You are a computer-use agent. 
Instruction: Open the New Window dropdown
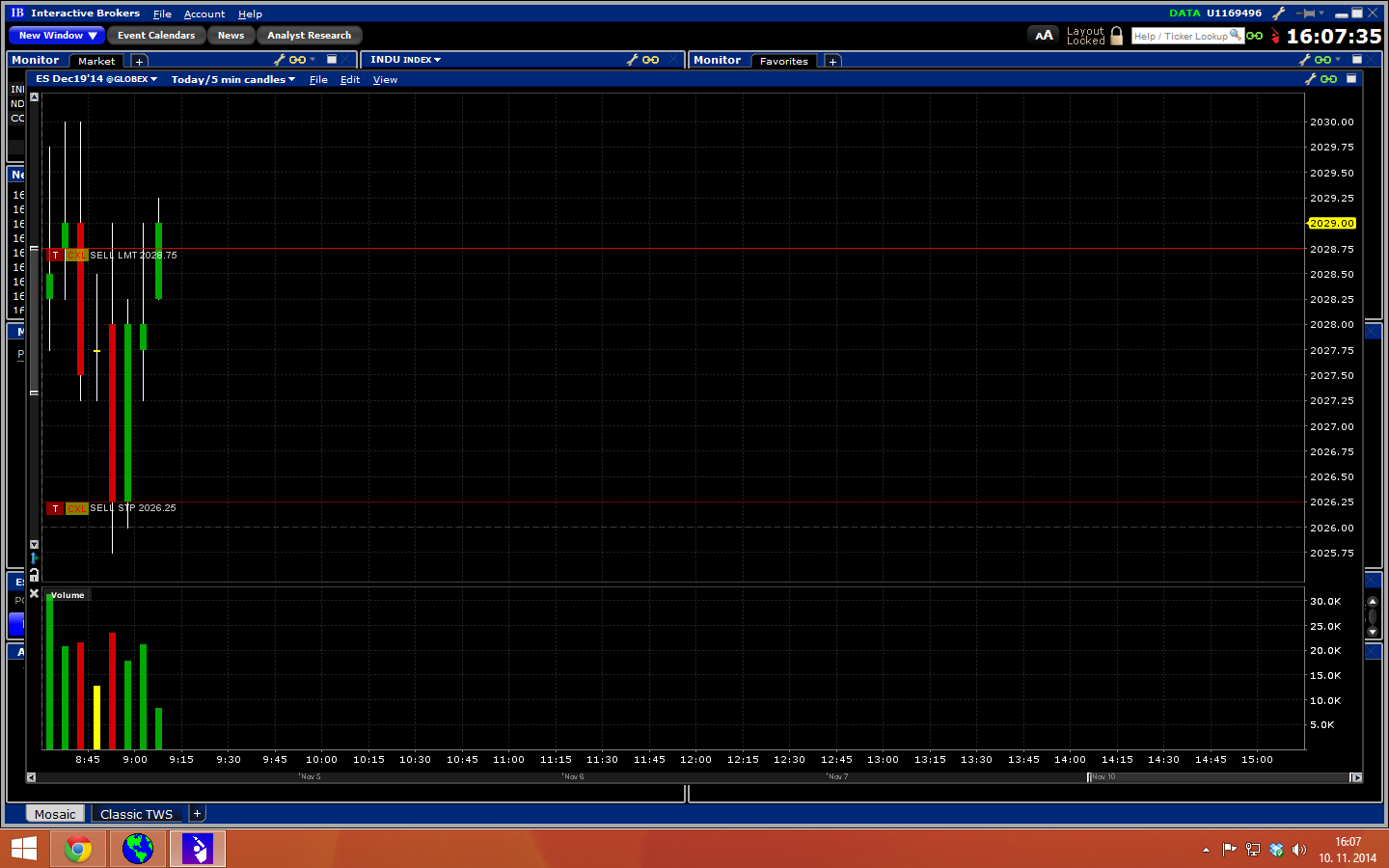pos(58,36)
